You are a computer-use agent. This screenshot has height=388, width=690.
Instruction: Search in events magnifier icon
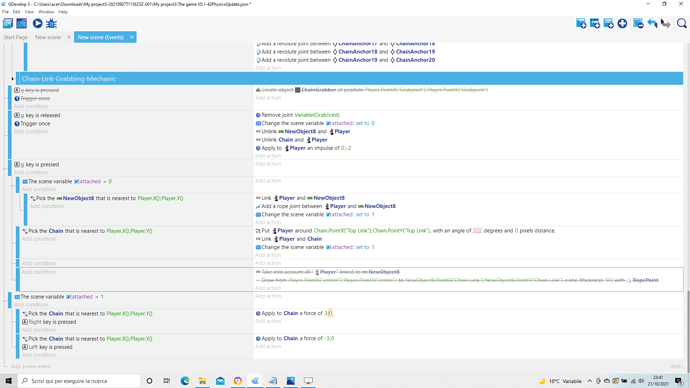pyautogui.click(x=682, y=23)
